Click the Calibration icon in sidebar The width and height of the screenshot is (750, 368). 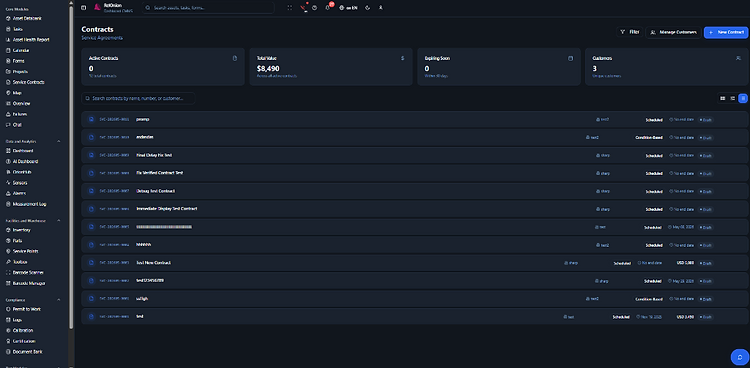[x=8, y=331]
